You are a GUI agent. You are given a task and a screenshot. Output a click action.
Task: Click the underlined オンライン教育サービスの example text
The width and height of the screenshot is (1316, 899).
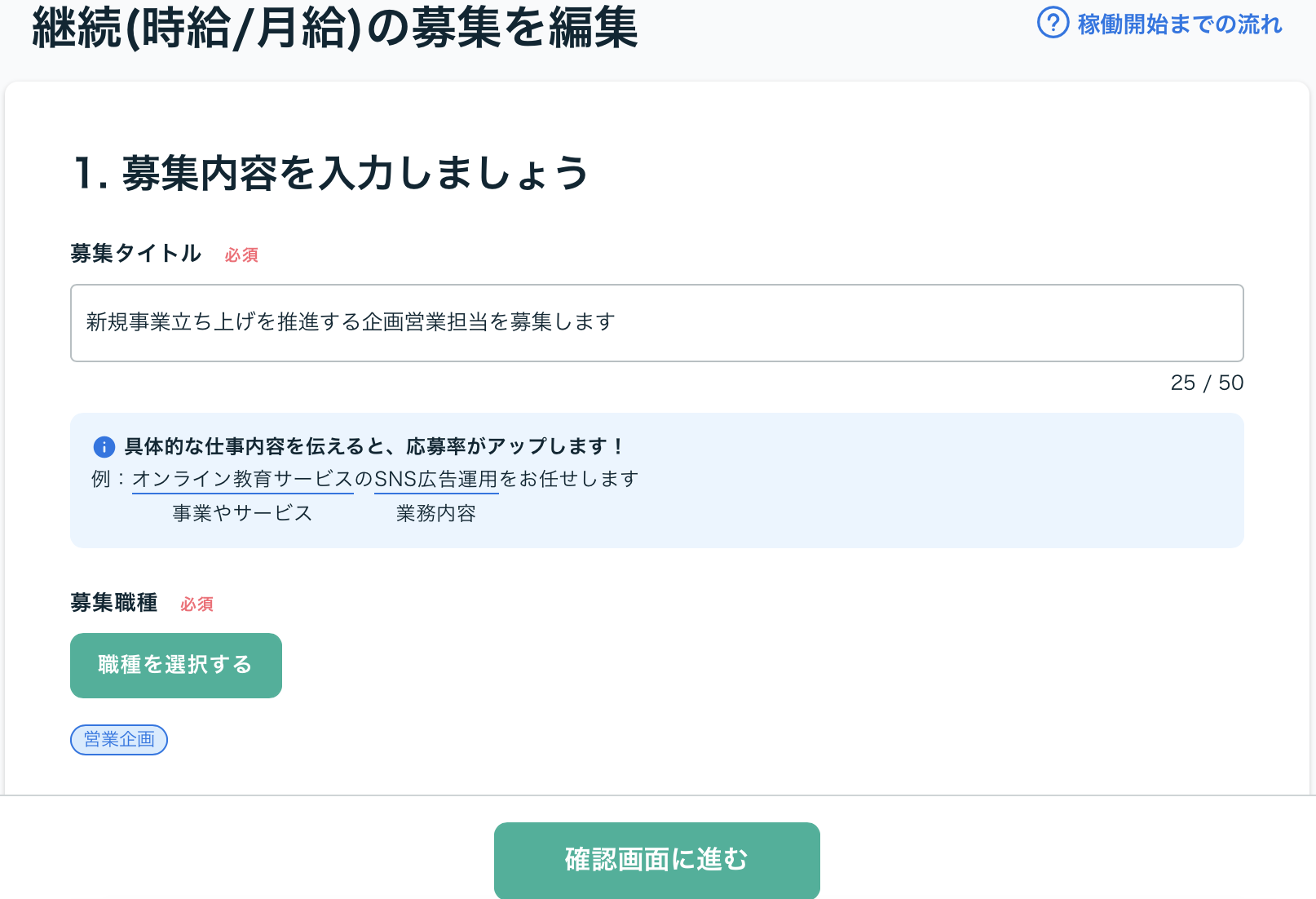click(x=242, y=479)
